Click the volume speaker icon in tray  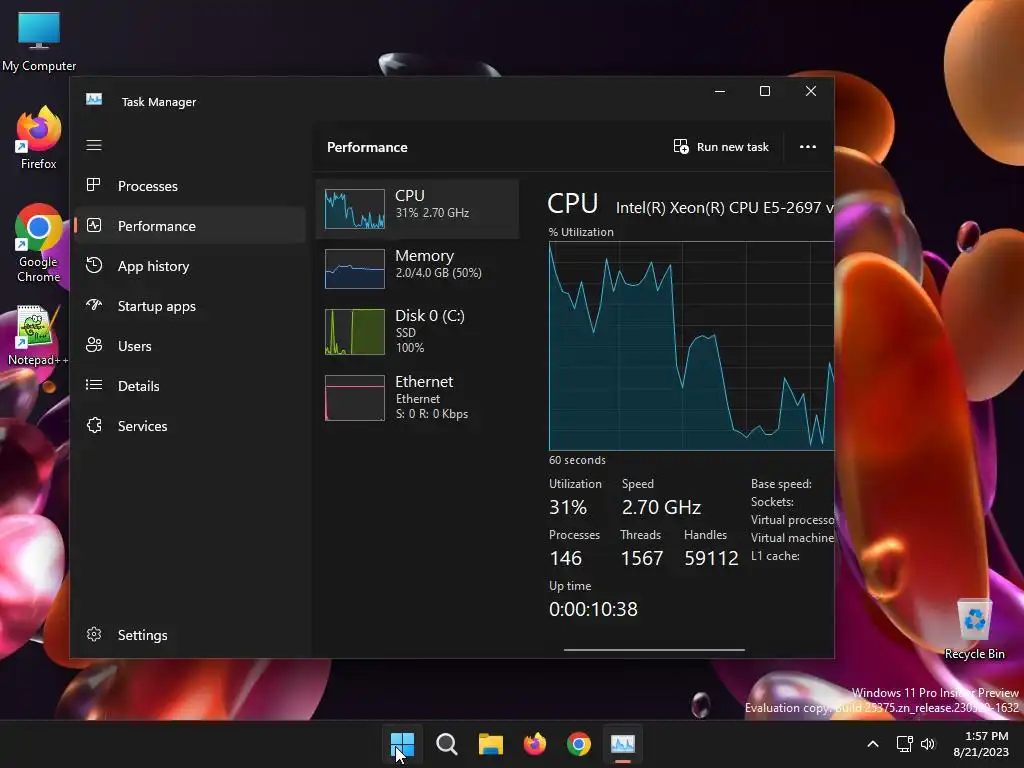(x=928, y=744)
